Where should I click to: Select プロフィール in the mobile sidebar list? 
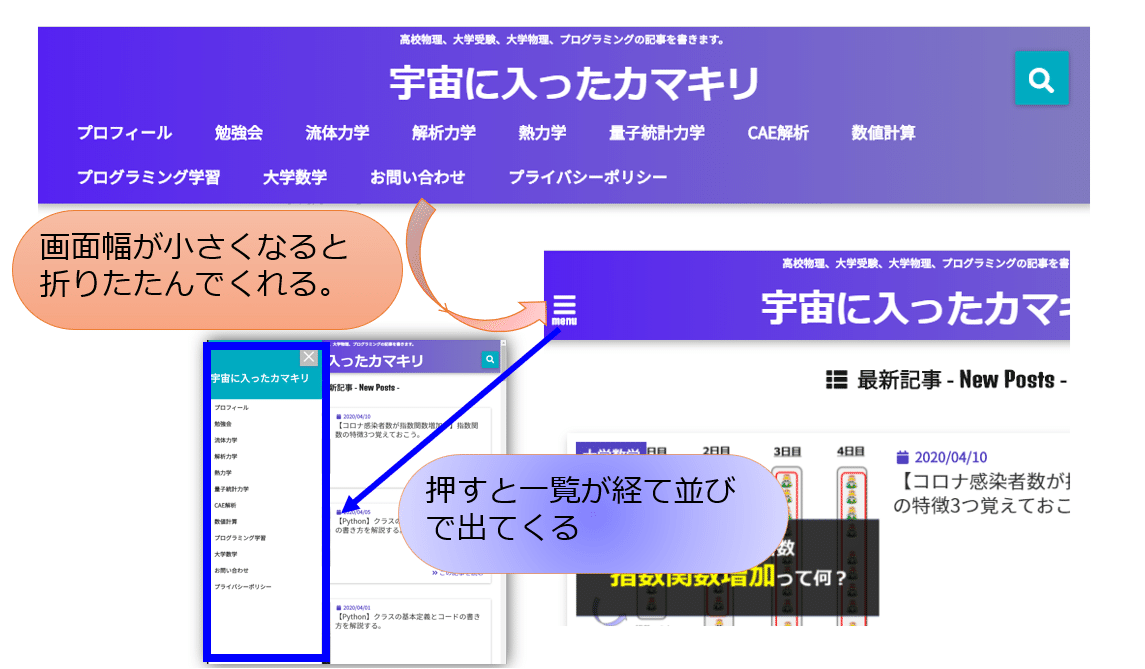tap(231, 408)
